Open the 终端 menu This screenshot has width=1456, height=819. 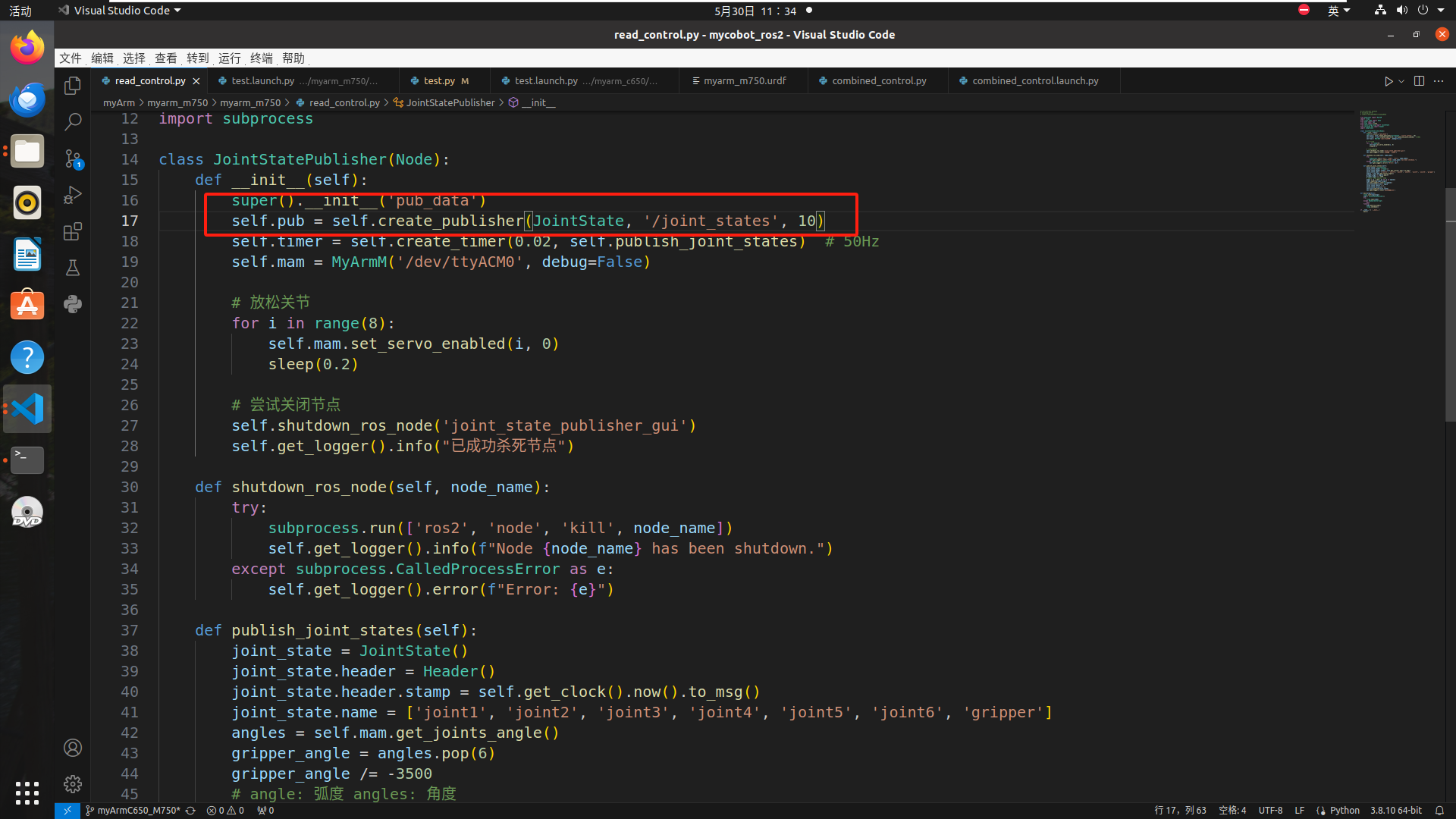click(261, 58)
